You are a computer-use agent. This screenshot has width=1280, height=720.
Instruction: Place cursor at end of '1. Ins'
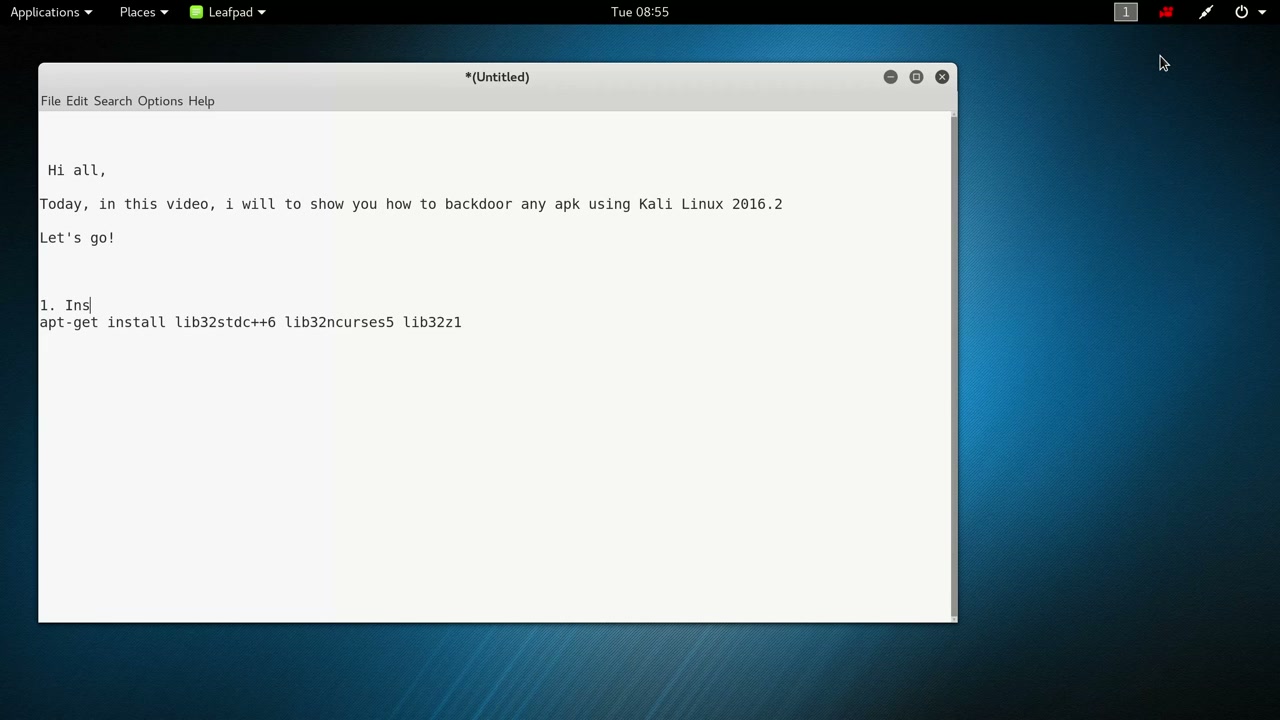(x=91, y=306)
